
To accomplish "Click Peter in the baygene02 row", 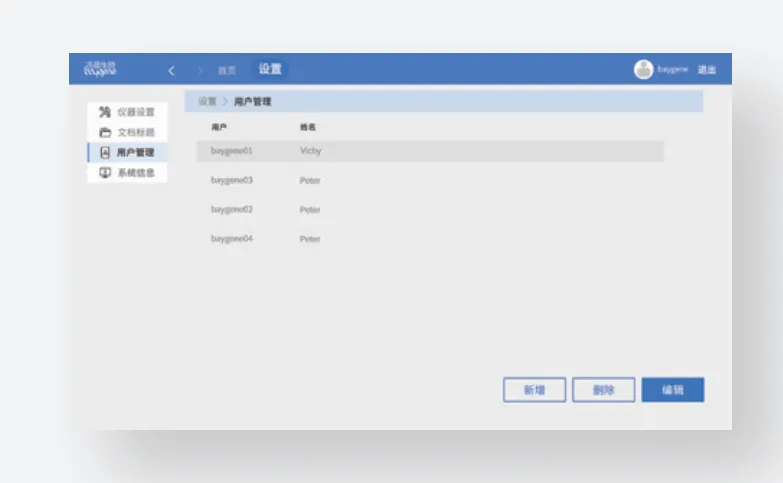I will [x=310, y=210].
